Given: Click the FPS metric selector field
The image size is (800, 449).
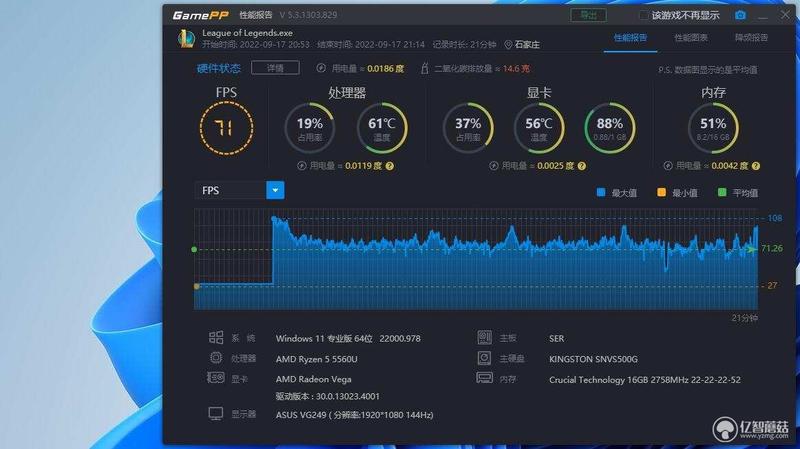Looking at the screenshot, I should point(231,190).
